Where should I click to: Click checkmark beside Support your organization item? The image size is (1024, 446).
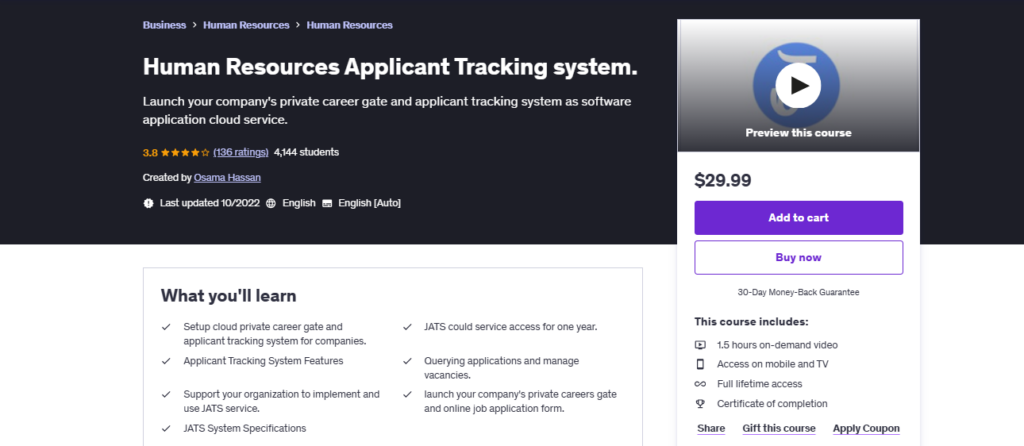(167, 395)
